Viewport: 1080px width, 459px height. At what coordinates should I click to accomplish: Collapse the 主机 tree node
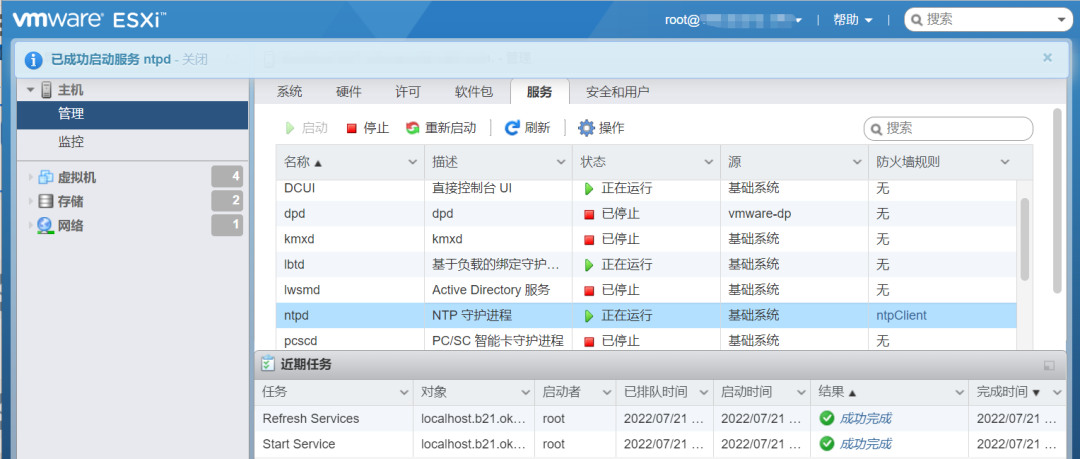30,90
